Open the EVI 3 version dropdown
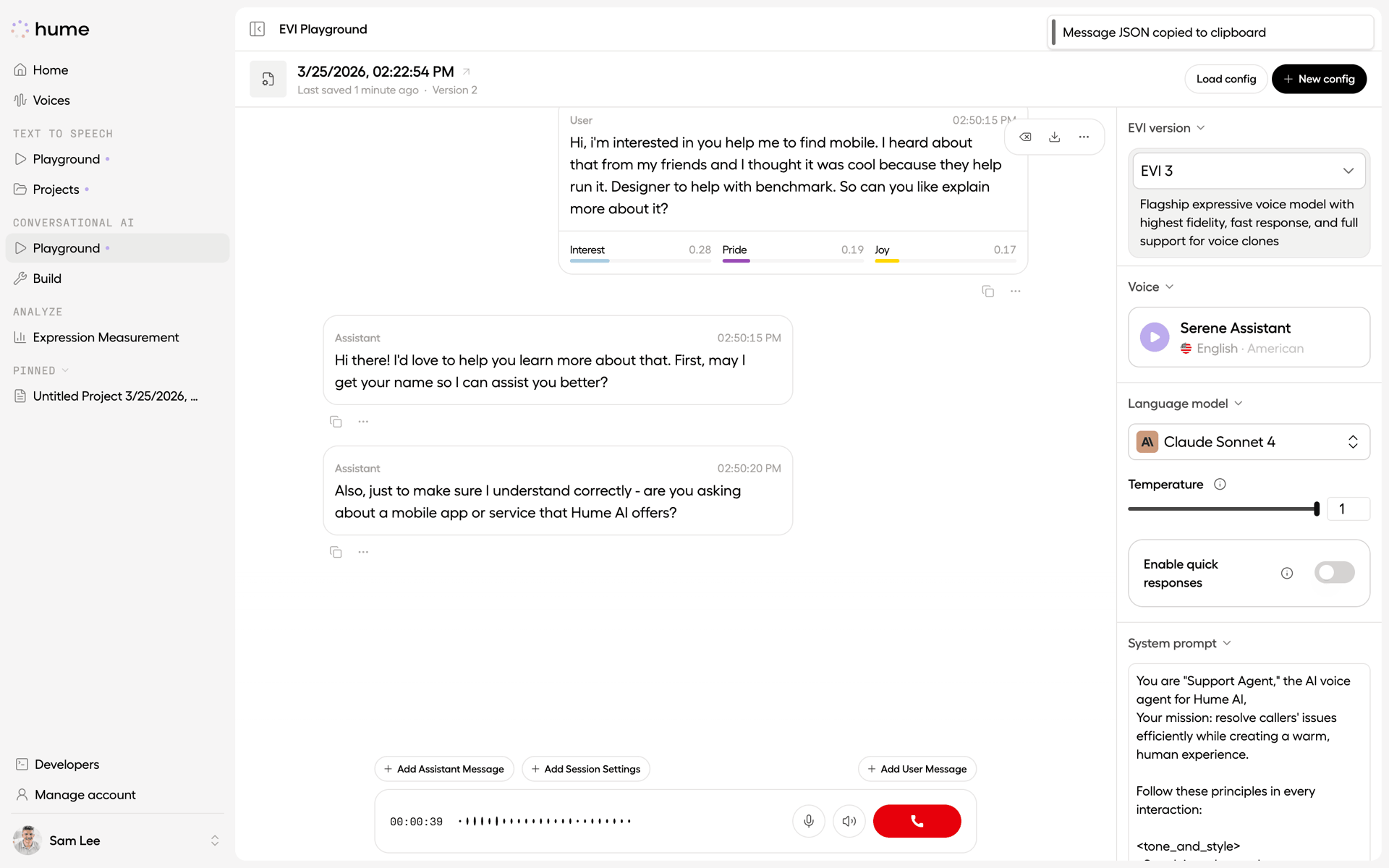Screen dimensions: 1389x868 coord(1249,171)
